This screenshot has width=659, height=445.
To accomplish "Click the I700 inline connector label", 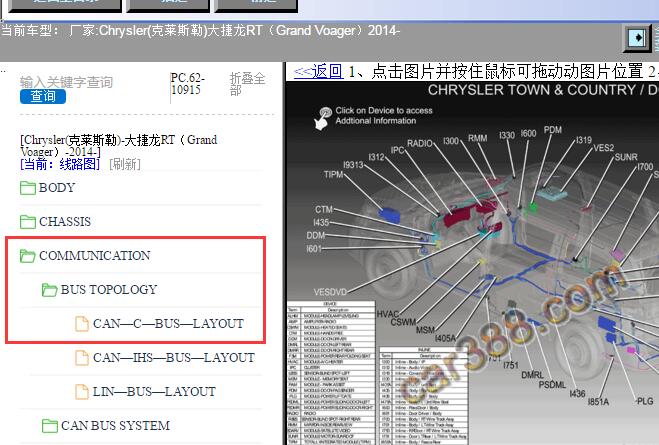I will coord(645,167).
